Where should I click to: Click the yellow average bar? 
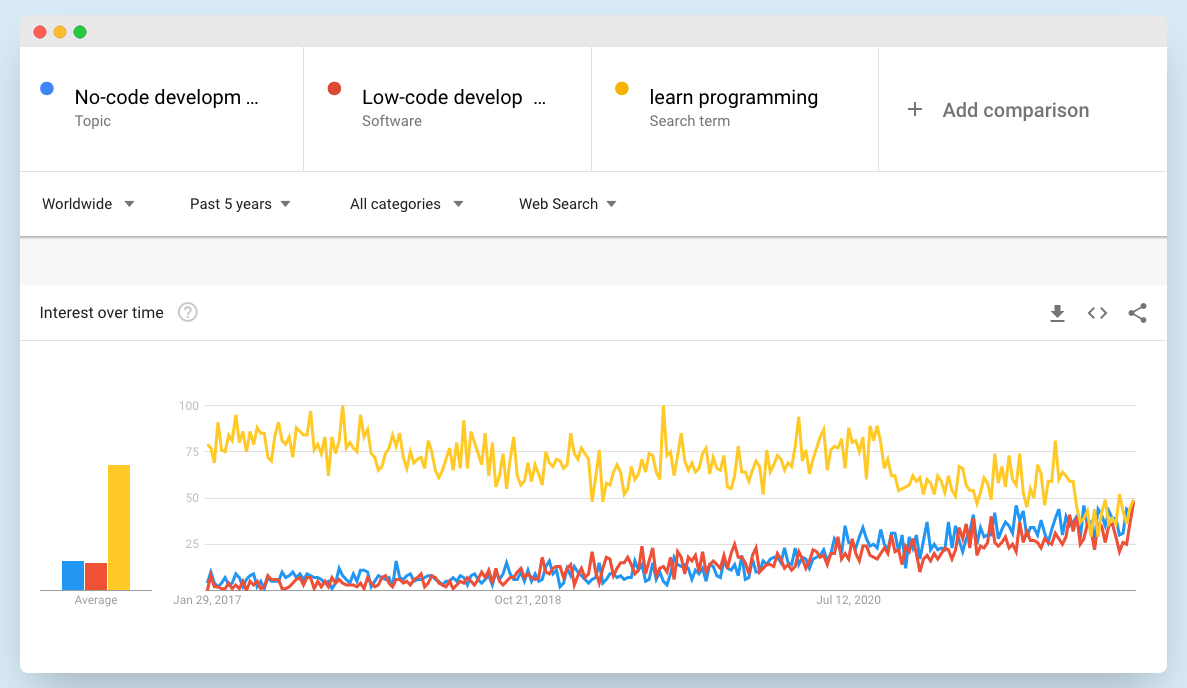point(119,527)
